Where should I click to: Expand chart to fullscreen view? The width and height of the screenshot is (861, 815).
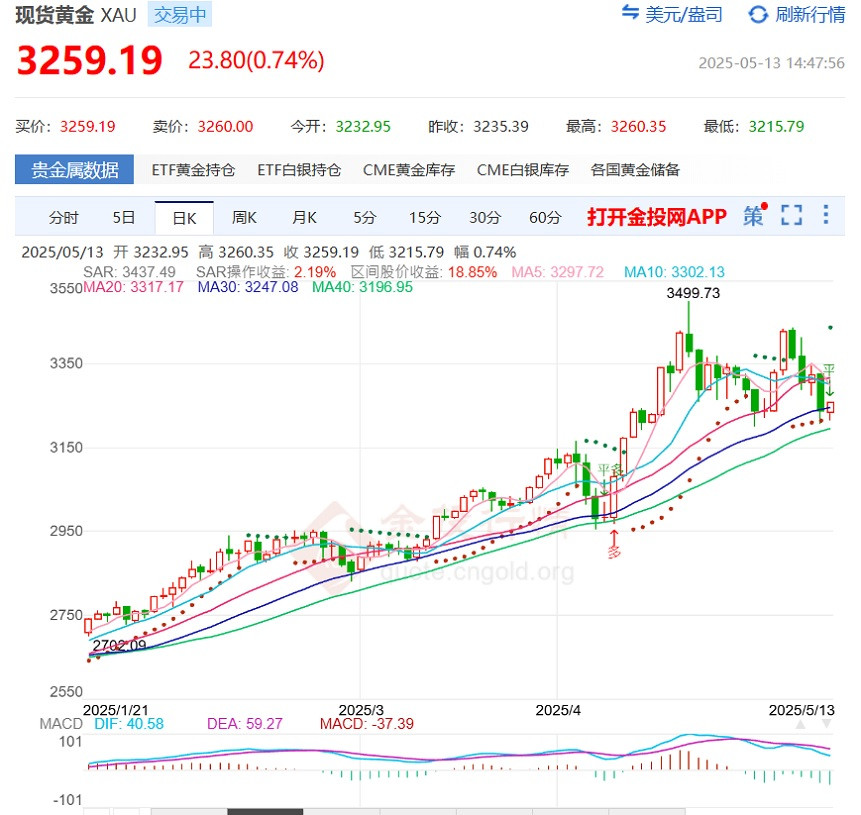(792, 215)
